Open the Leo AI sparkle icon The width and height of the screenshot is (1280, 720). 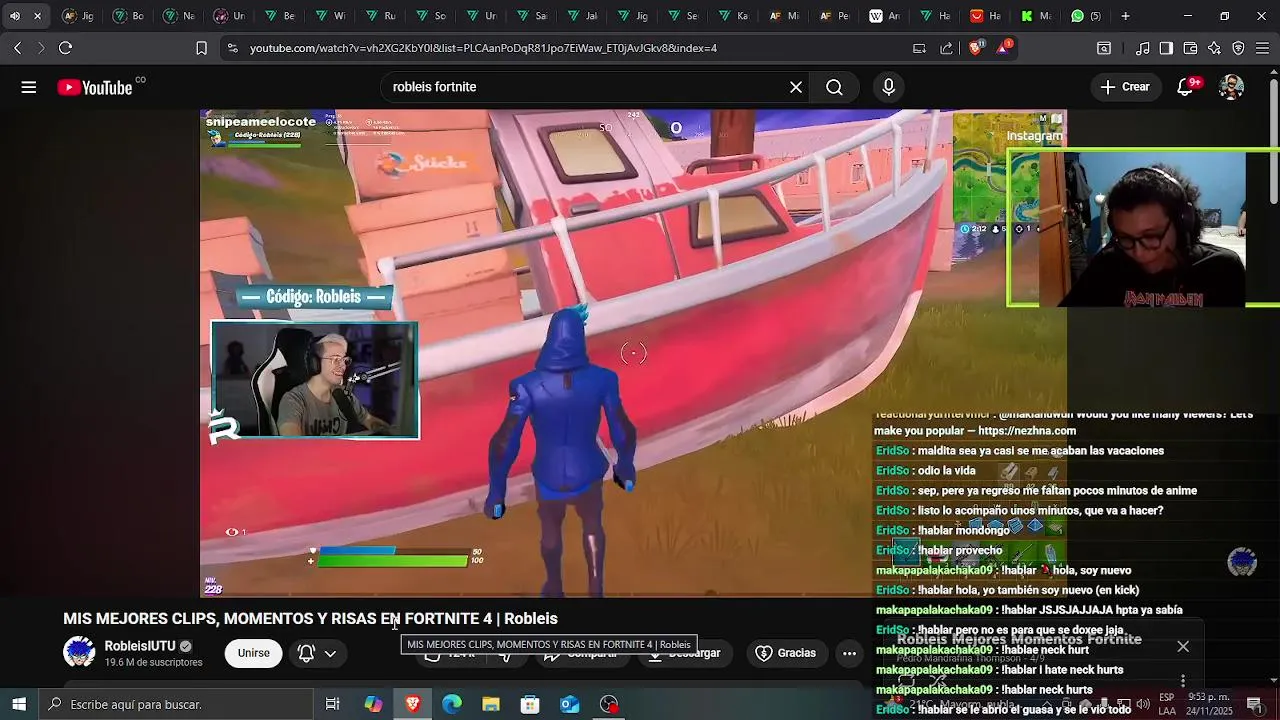coord(1214,48)
